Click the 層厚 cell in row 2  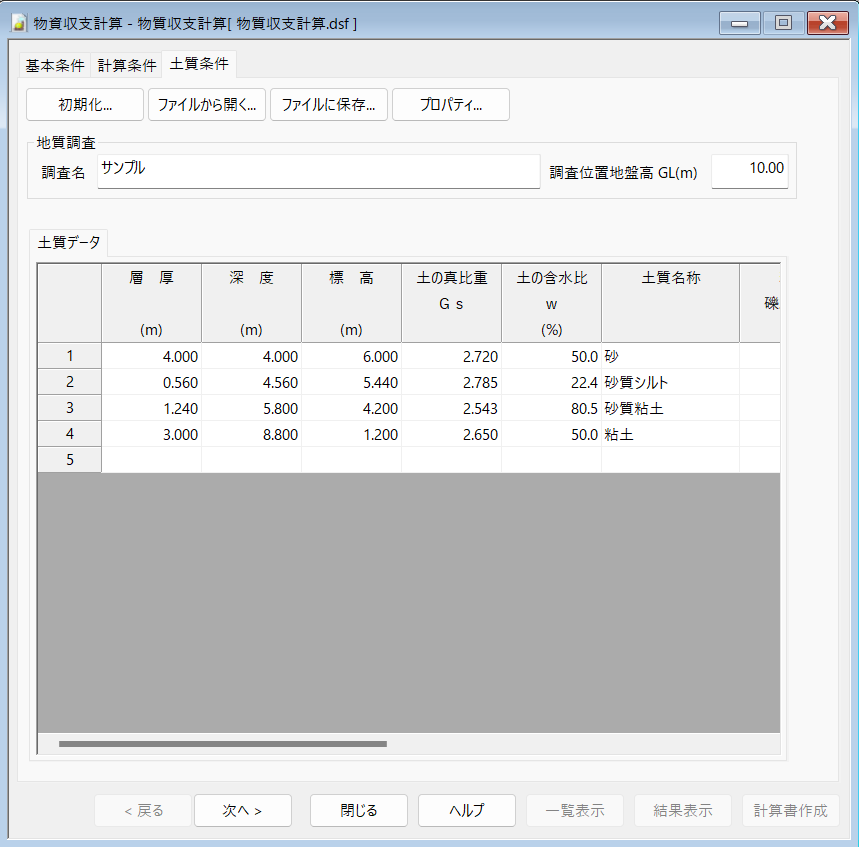click(151, 382)
